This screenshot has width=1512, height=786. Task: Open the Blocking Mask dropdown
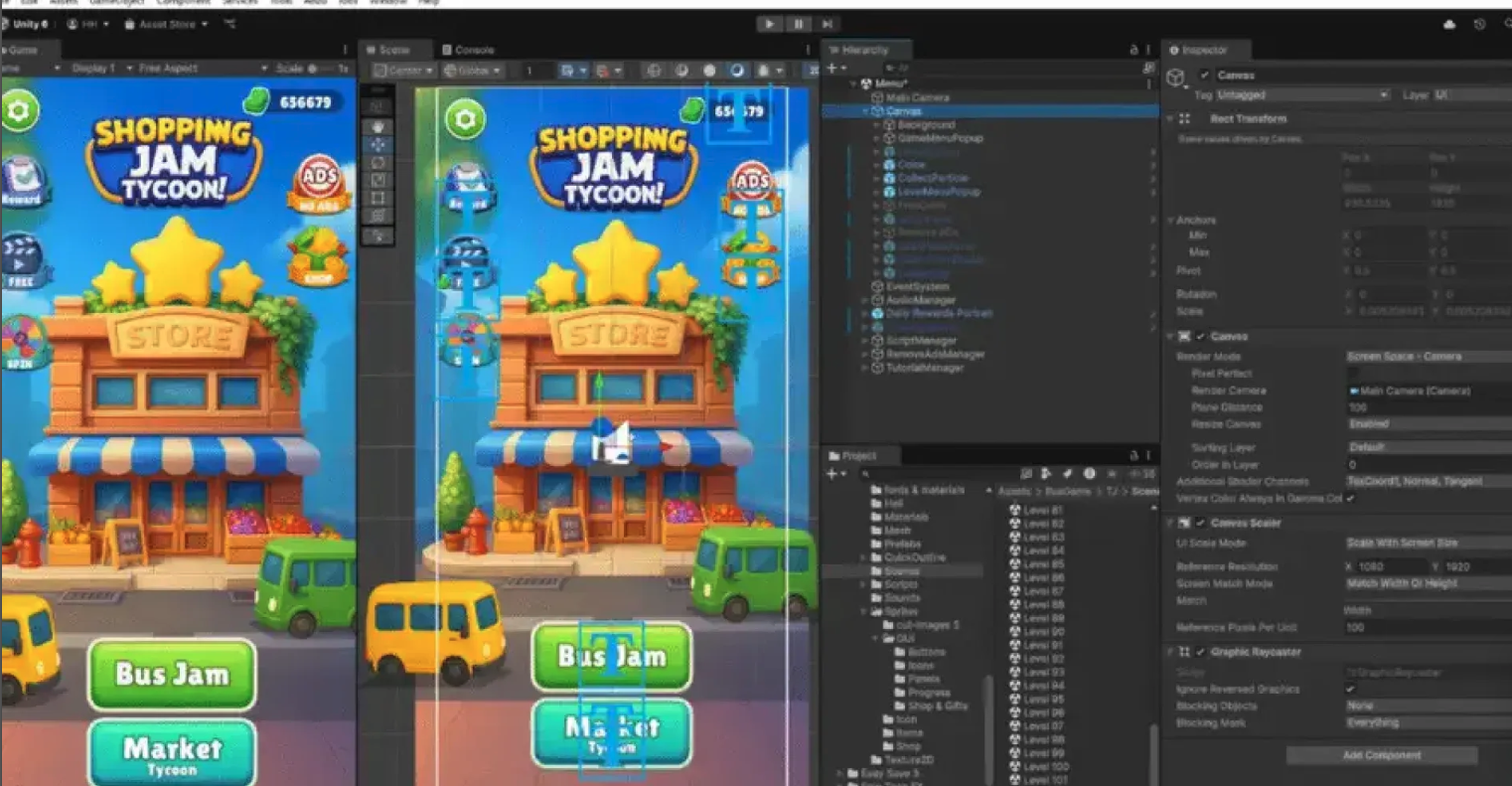coord(1429,722)
